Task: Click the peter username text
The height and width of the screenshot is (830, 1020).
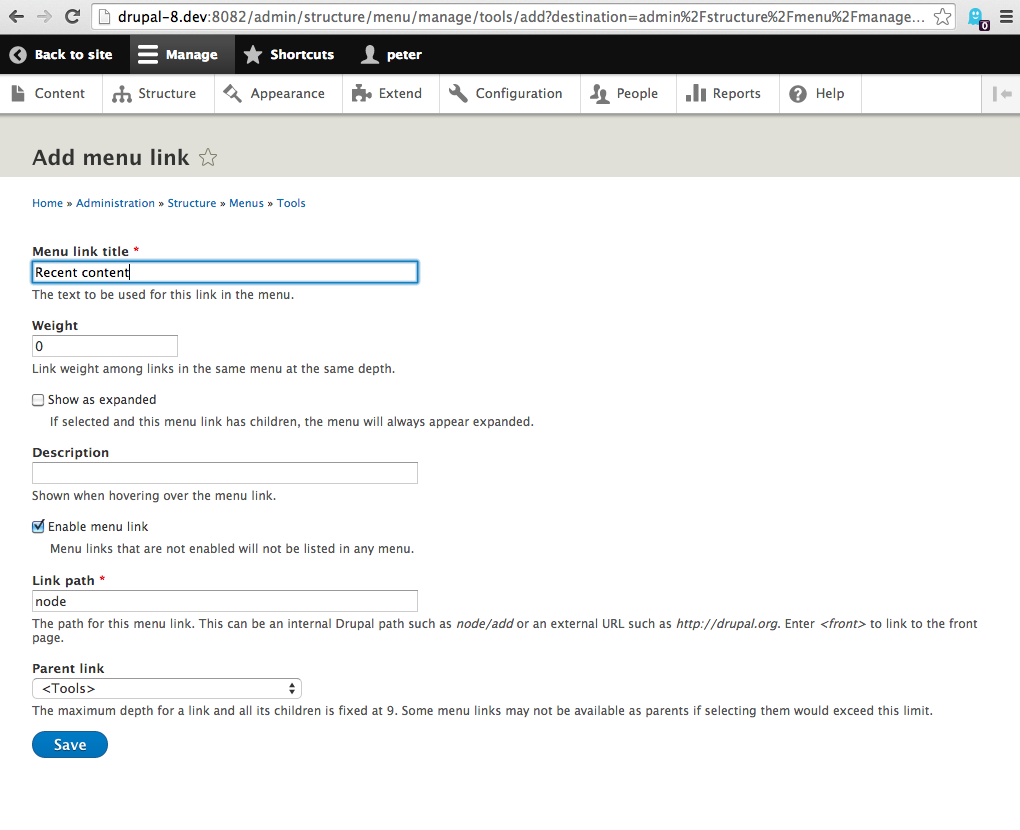Action: (x=404, y=55)
